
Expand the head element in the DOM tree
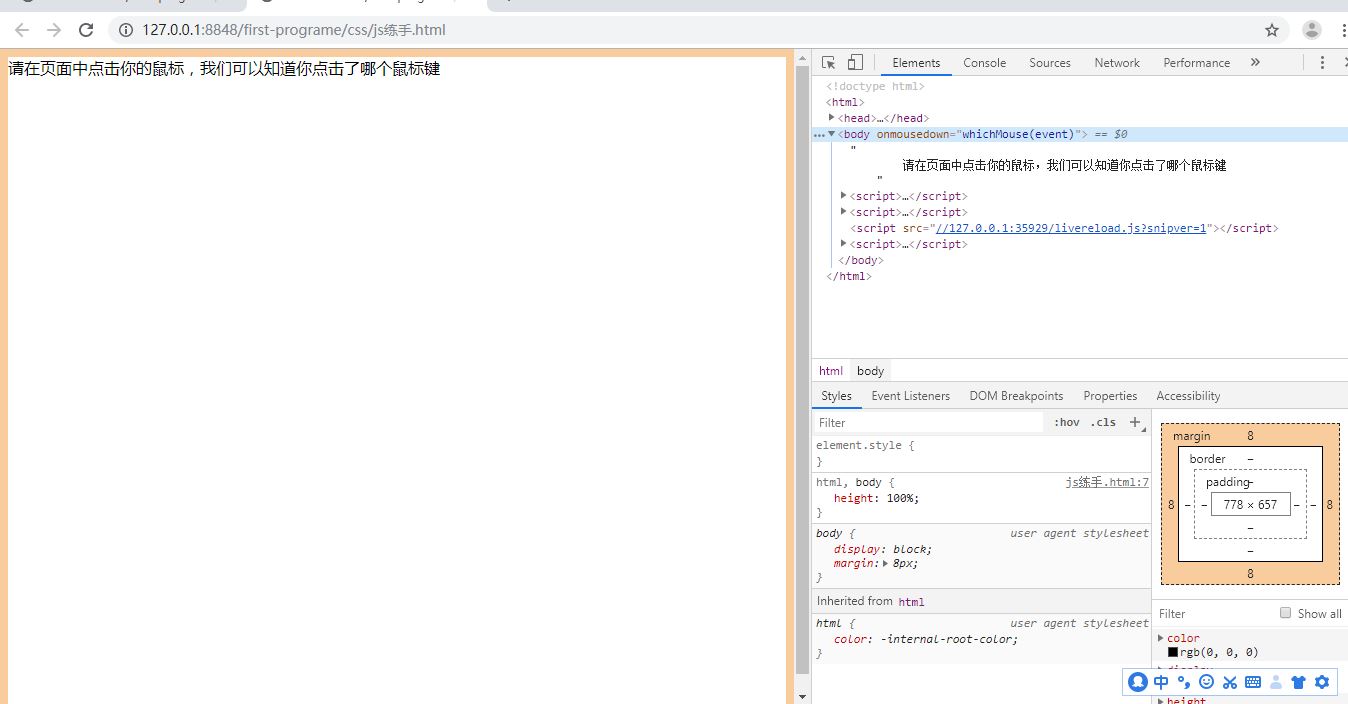(x=832, y=117)
